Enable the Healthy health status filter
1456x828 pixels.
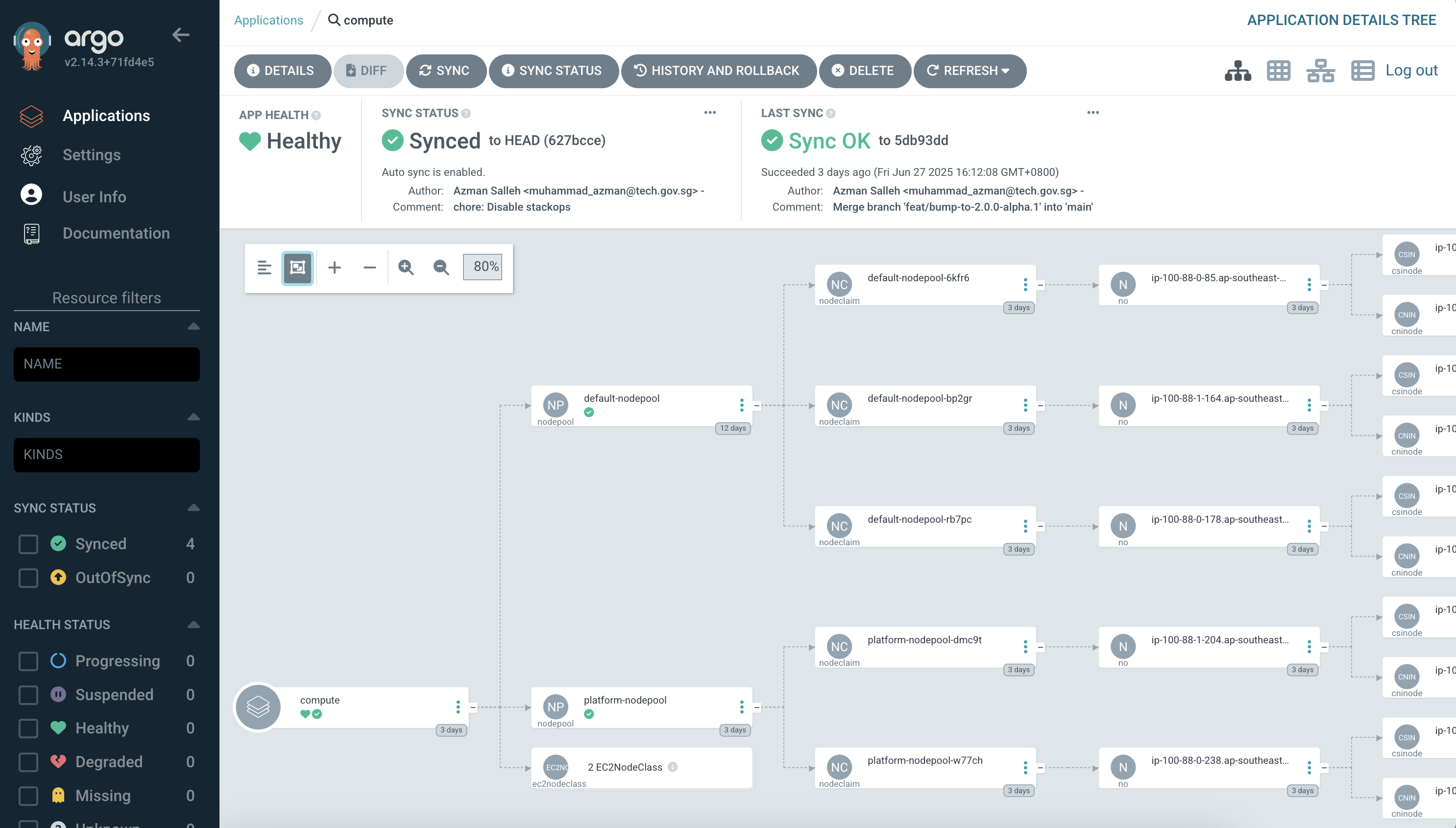point(28,728)
